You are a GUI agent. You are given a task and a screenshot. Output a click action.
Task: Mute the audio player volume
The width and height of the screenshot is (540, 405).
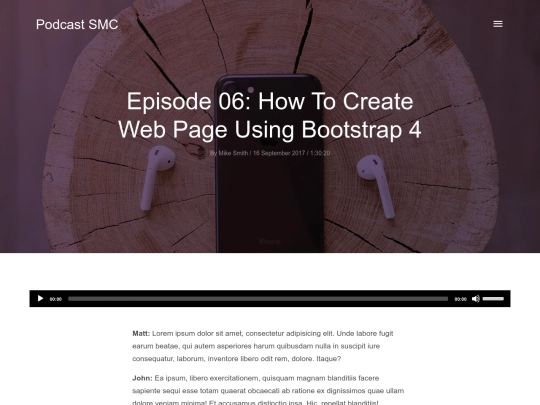[476, 299]
